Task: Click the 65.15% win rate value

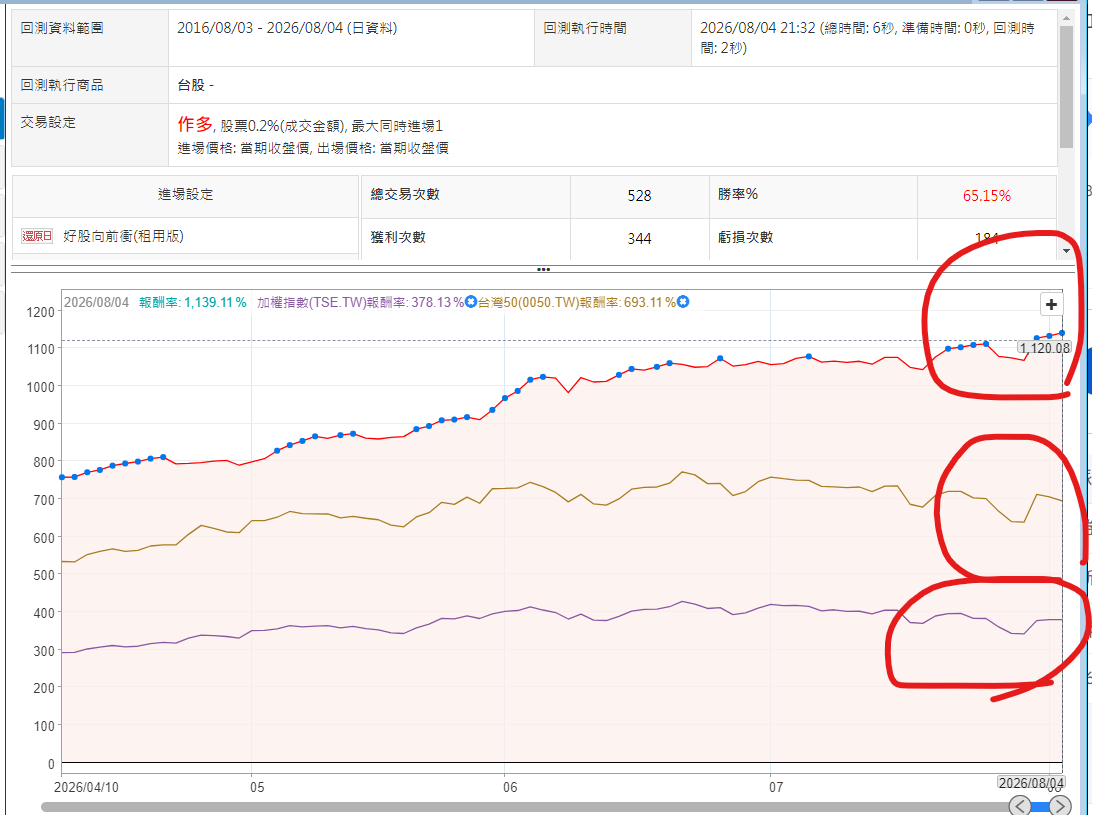Action: [987, 196]
